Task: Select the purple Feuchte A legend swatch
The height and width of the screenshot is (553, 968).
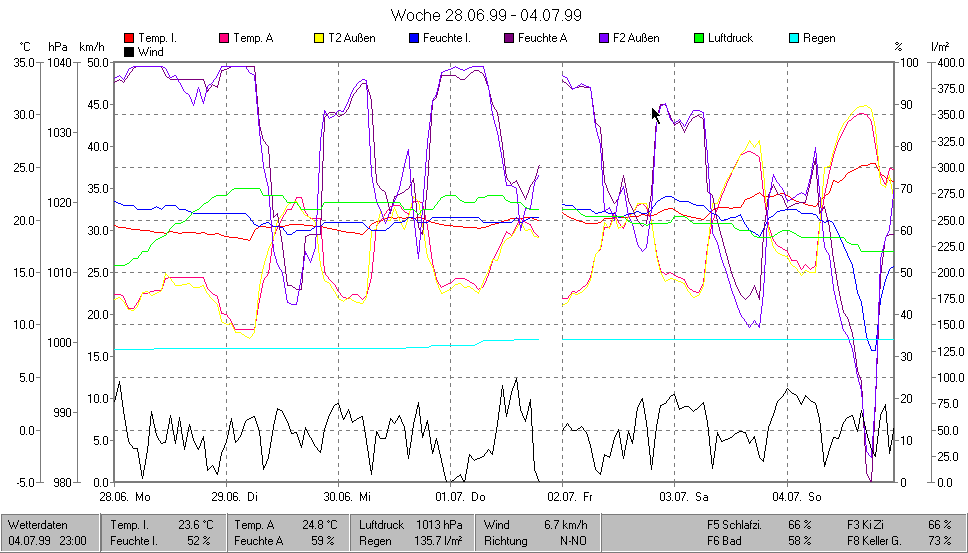Action: click(509, 38)
